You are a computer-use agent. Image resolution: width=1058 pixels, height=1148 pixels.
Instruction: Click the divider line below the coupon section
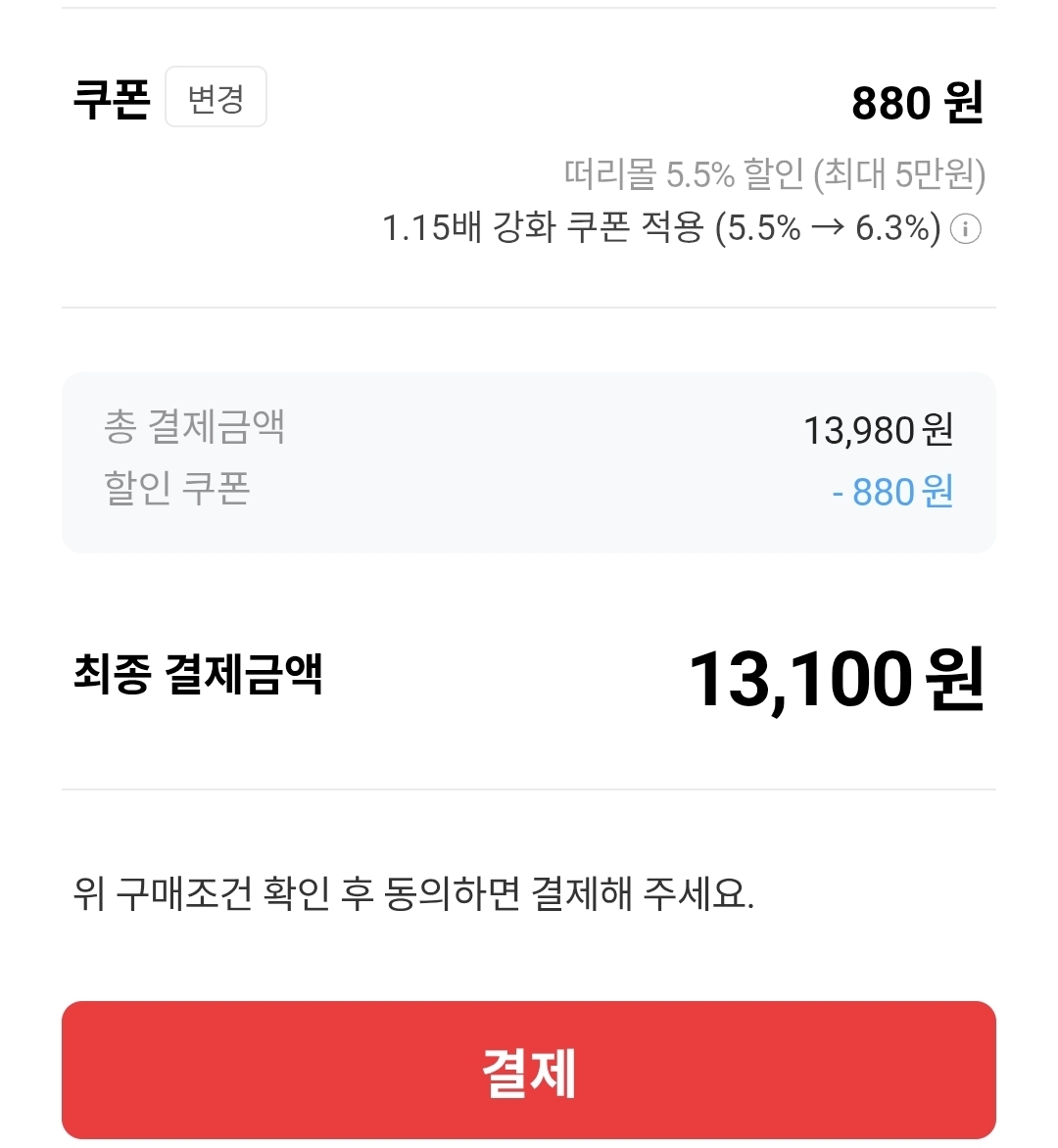pyautogui.click(x=529, y=308)
